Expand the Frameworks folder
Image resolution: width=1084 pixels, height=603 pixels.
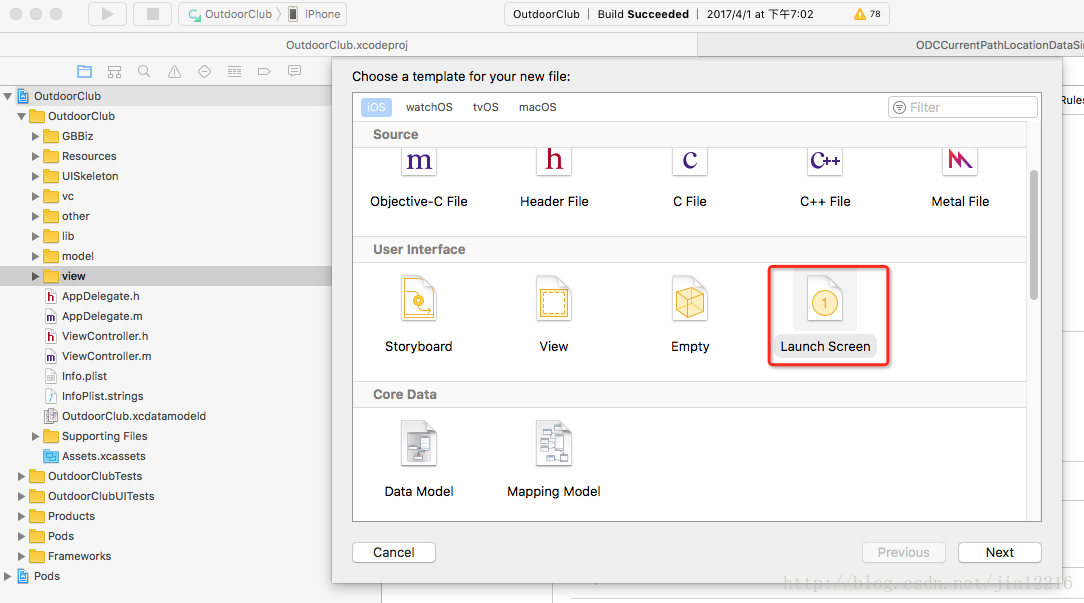coord(21,557)
